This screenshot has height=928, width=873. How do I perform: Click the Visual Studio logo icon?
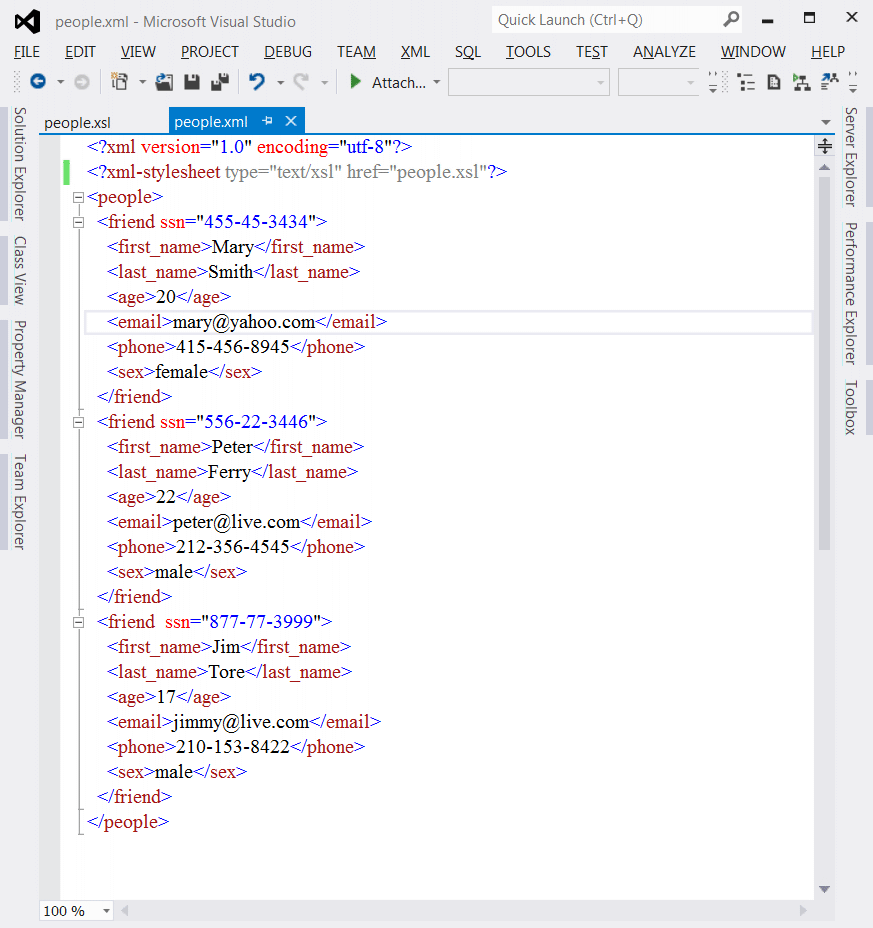(27, 21)
